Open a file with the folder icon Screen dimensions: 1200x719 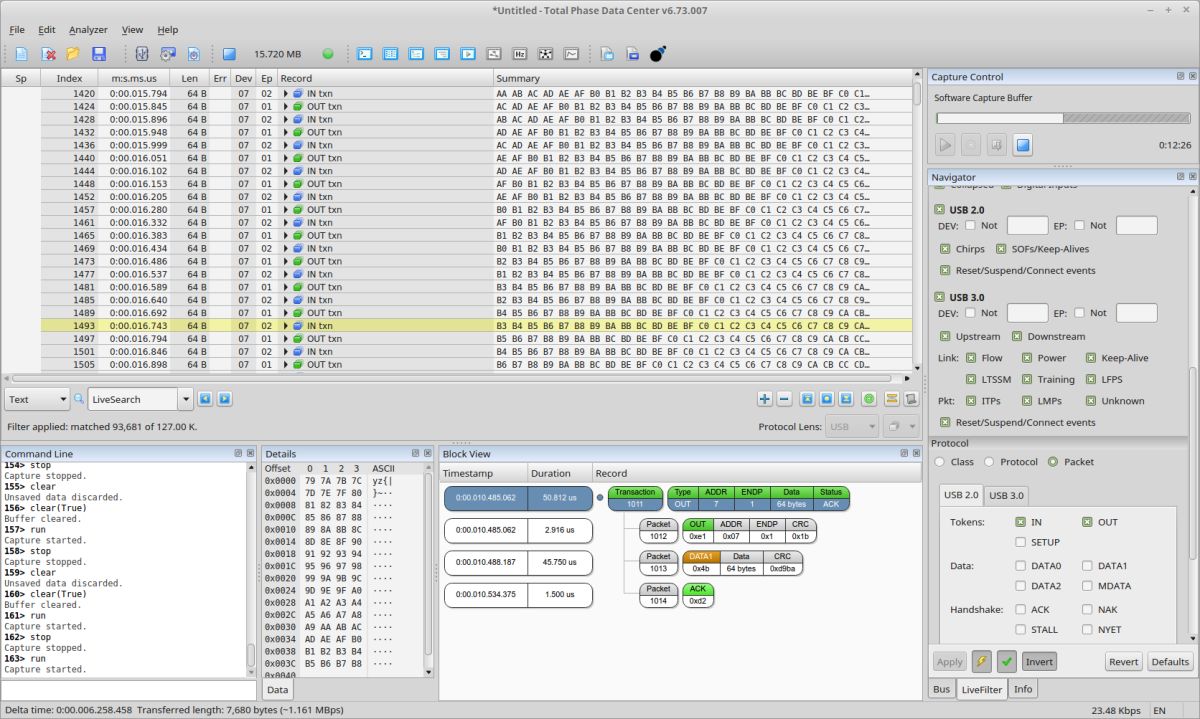click(73, 53)
